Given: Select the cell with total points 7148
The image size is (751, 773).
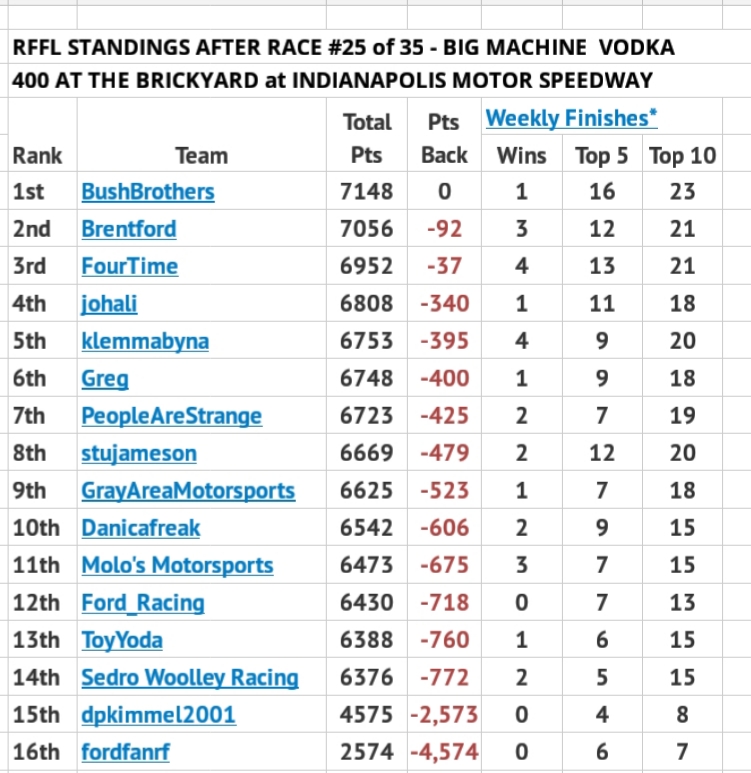Looking at the screenshot, I should [x=367, y=191].
